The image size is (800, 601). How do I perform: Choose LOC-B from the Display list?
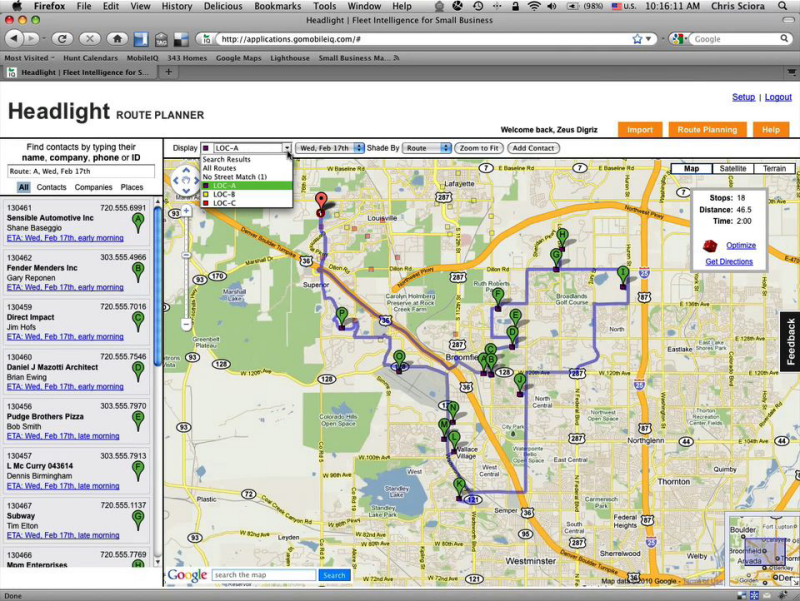point(225,194)
